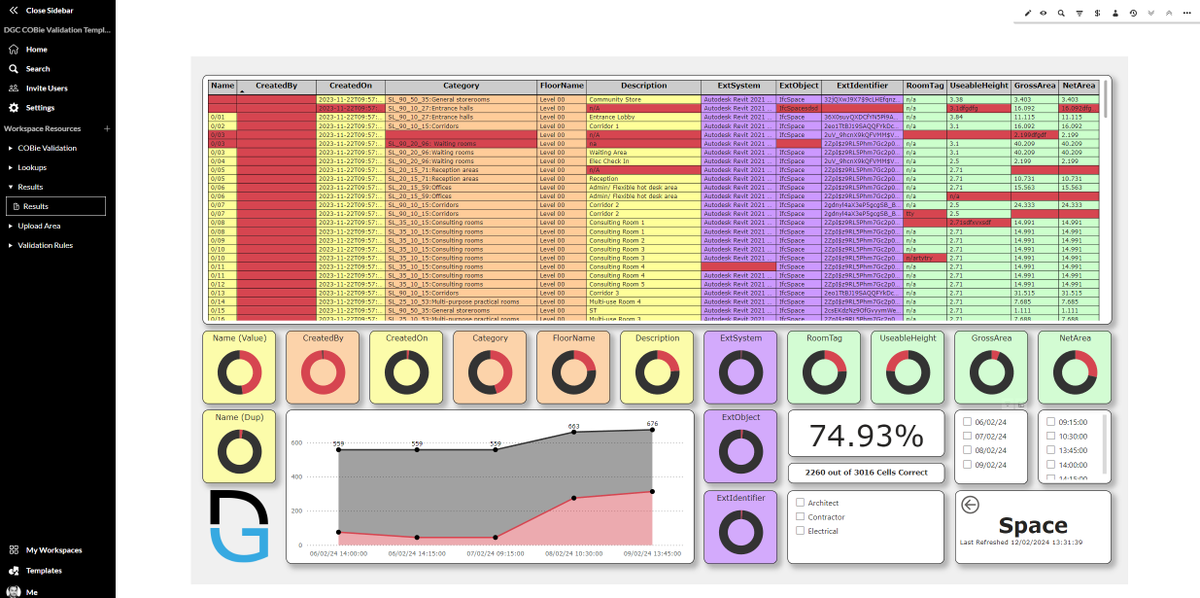1200x598 pixels.
Task: Click Close Sidebar label
Action: tap(49, 10)
